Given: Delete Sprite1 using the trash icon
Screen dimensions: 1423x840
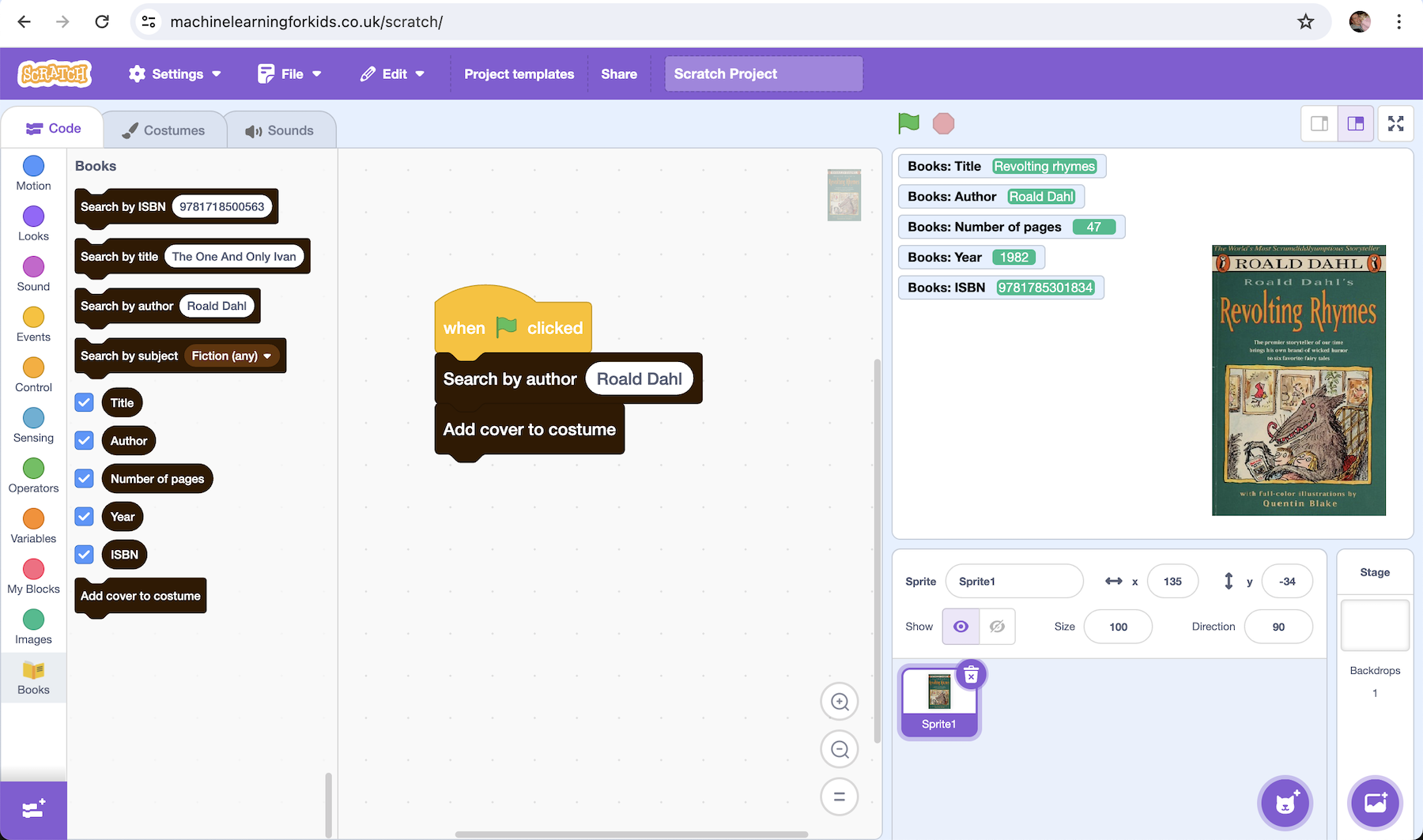Looking at the screenshot, I should (x=971, y=675).
